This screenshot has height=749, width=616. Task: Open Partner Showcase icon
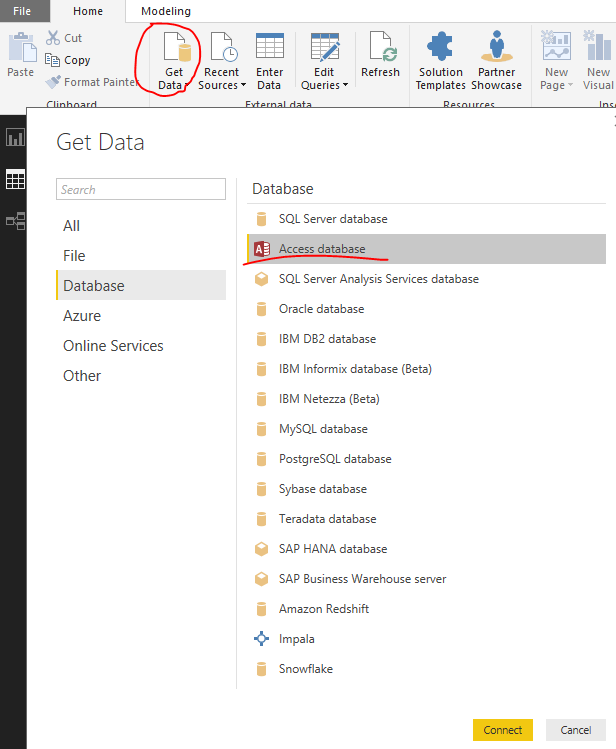pyautogui.click(x=497, y=46)
